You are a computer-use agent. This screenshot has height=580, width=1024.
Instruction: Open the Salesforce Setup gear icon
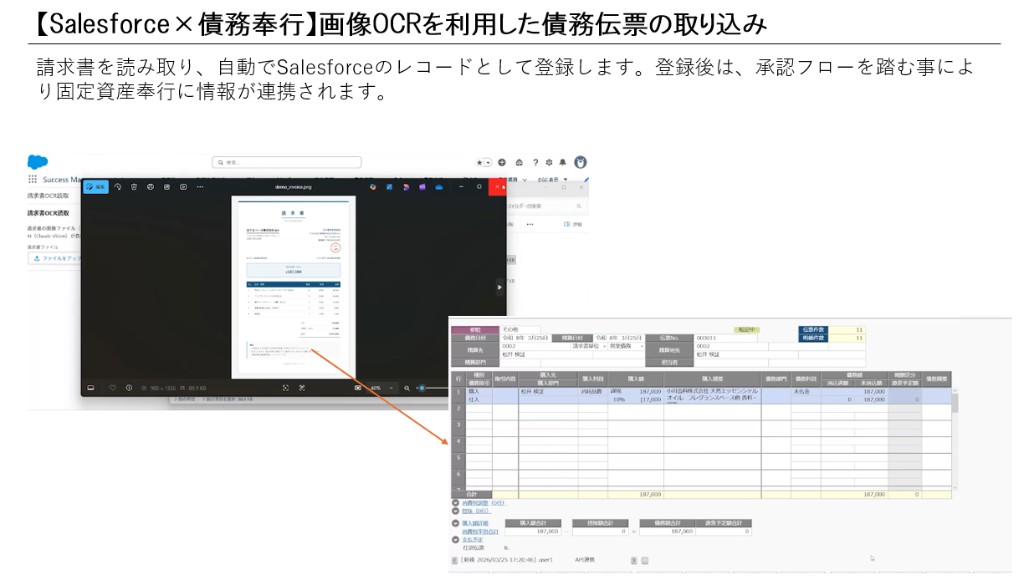click(x=548, y=160)
